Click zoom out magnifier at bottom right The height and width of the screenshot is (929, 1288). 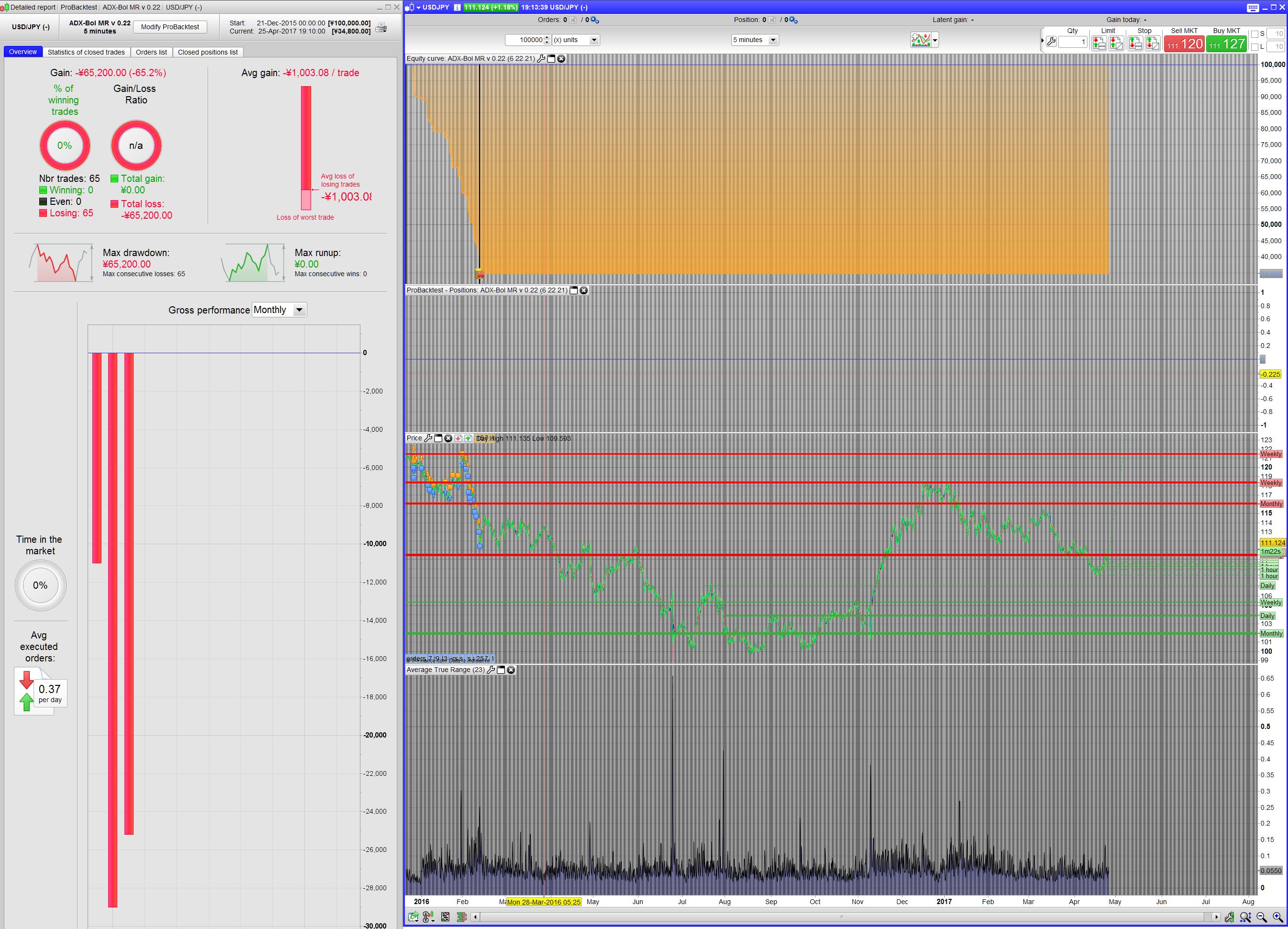coord(1261,917)
